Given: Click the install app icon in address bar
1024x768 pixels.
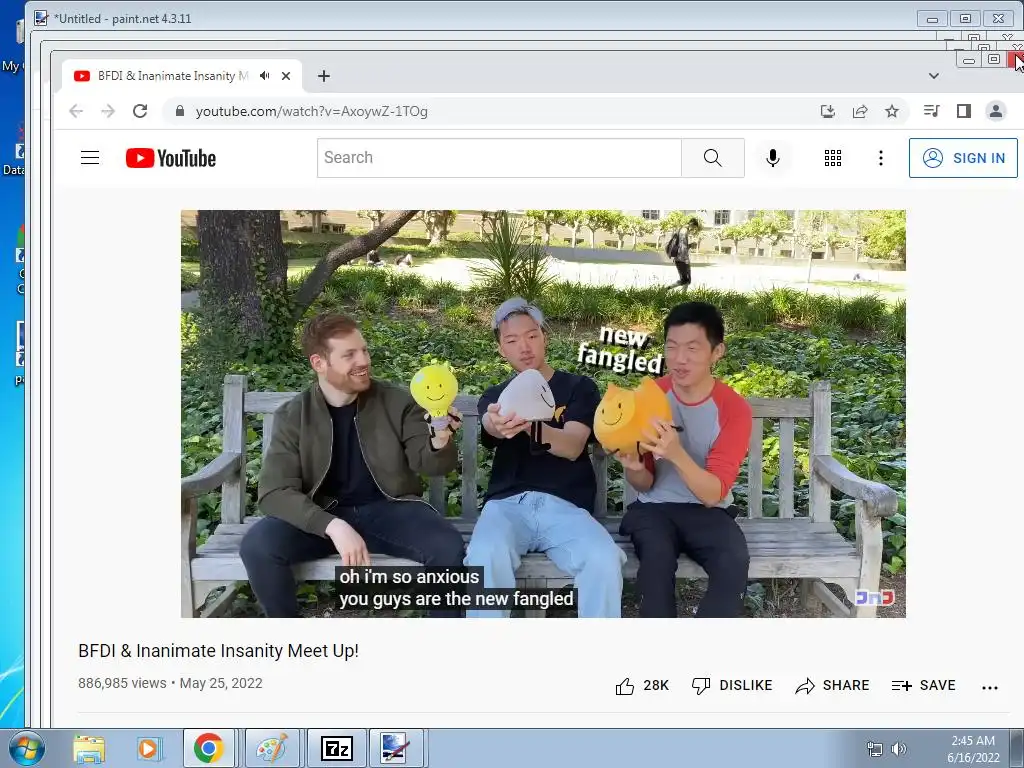Looking at the screenshot, I should click(827, 111).
